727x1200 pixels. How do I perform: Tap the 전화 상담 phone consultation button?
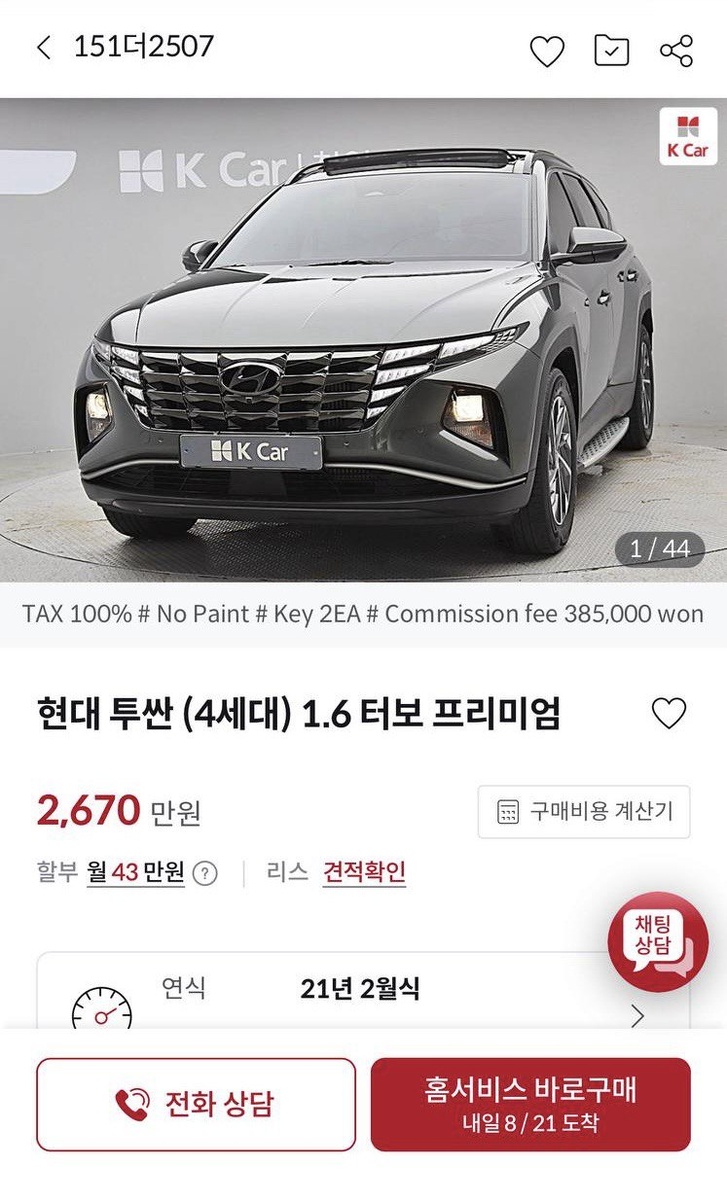point(196,1104)
